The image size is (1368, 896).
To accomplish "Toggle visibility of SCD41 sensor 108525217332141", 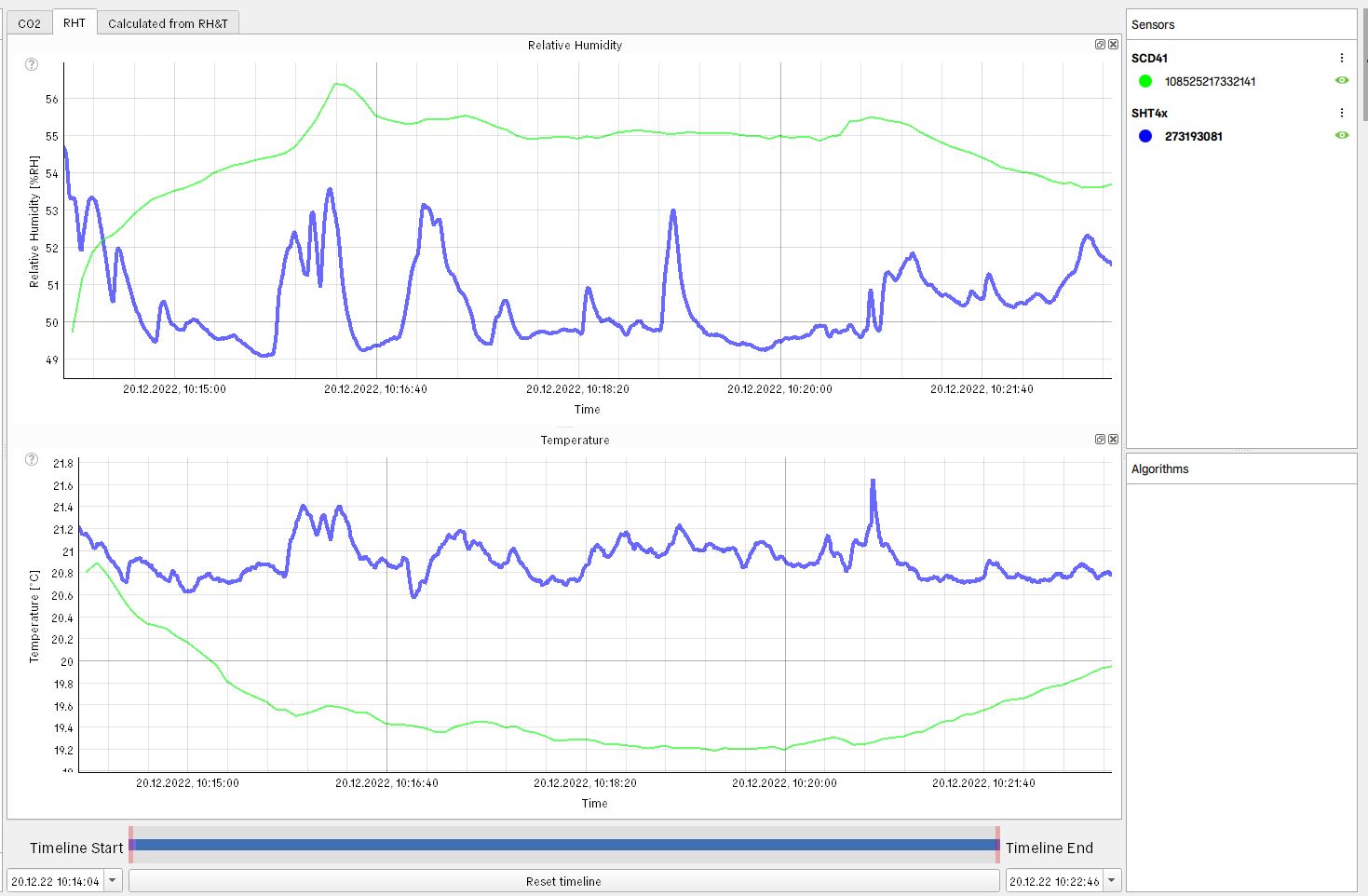I will 1341,81.
